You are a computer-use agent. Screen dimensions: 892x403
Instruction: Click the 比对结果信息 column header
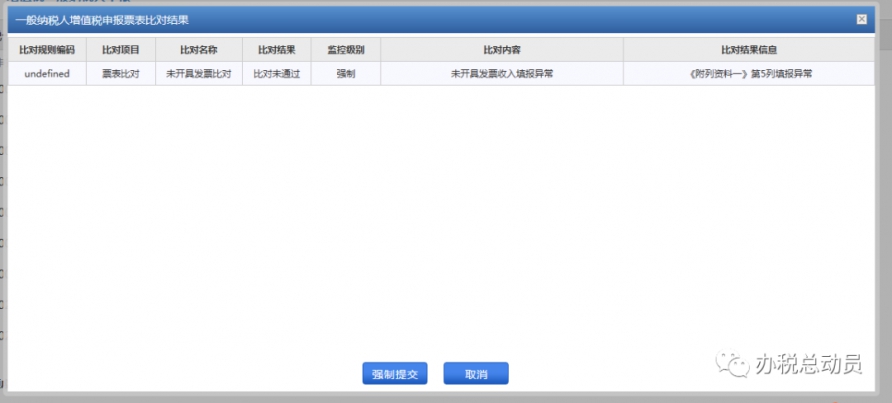(749, 50)
